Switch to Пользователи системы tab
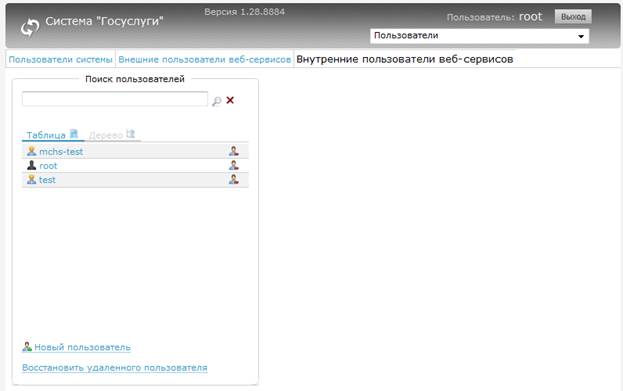 [60, 60]
